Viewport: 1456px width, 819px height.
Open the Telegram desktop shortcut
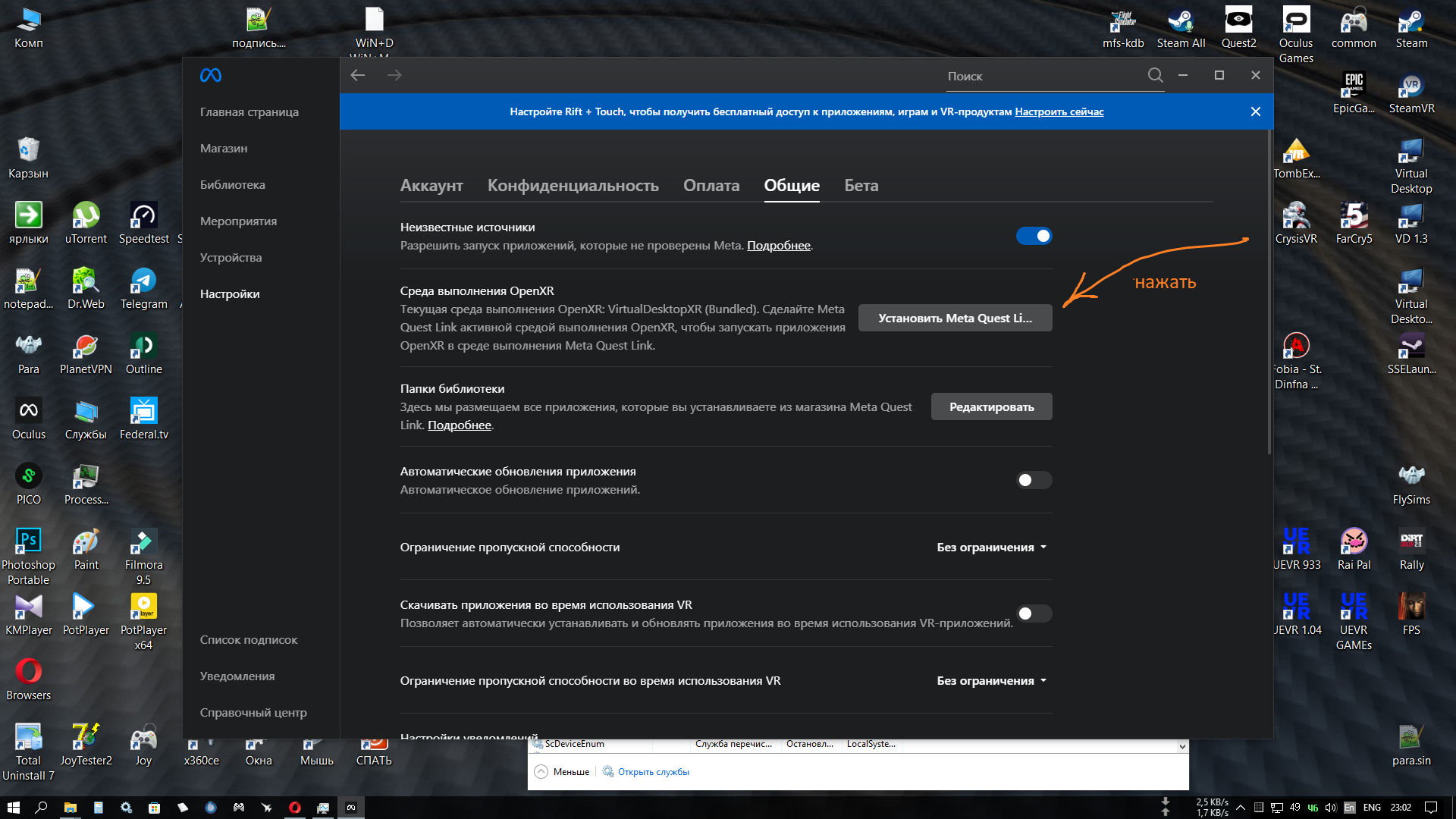click(143, 289)
